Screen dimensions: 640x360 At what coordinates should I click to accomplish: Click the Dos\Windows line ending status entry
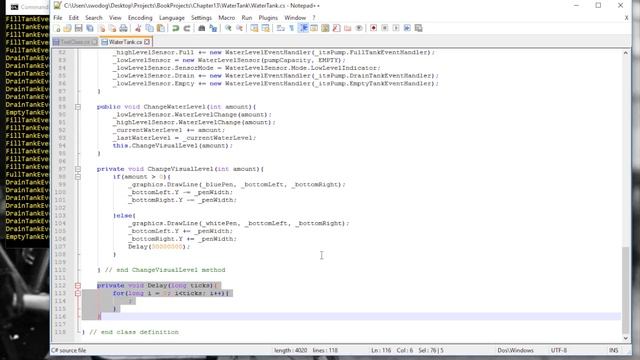click(x=515, y=351)
